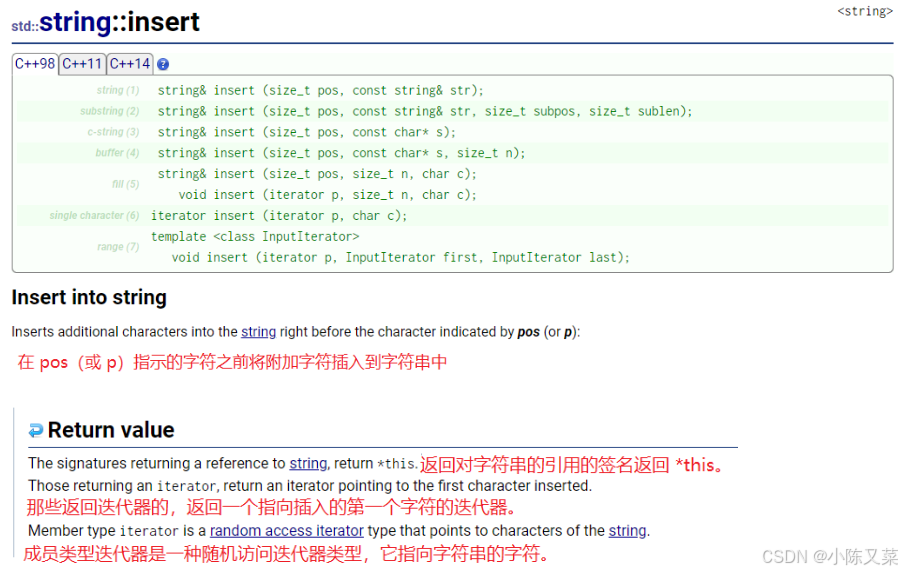Switch to the C++14 tab

130,64
